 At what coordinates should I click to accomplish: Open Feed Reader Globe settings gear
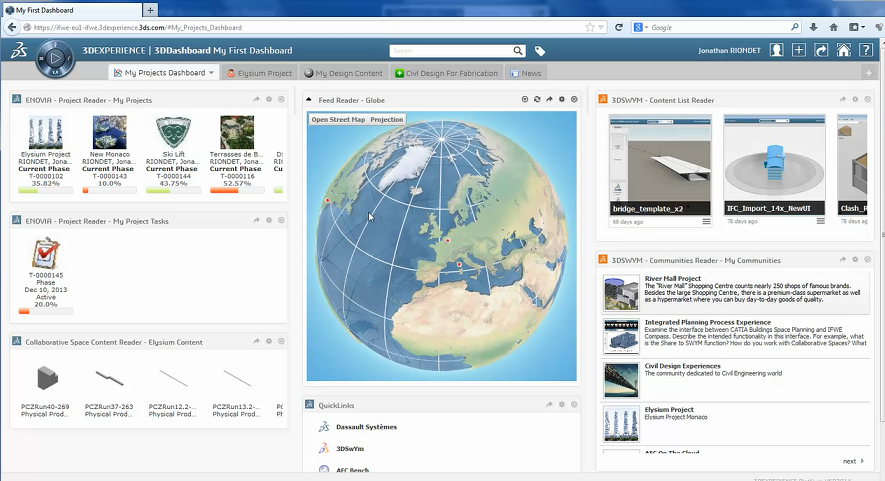pyautogui.click(x=562, y=99)
